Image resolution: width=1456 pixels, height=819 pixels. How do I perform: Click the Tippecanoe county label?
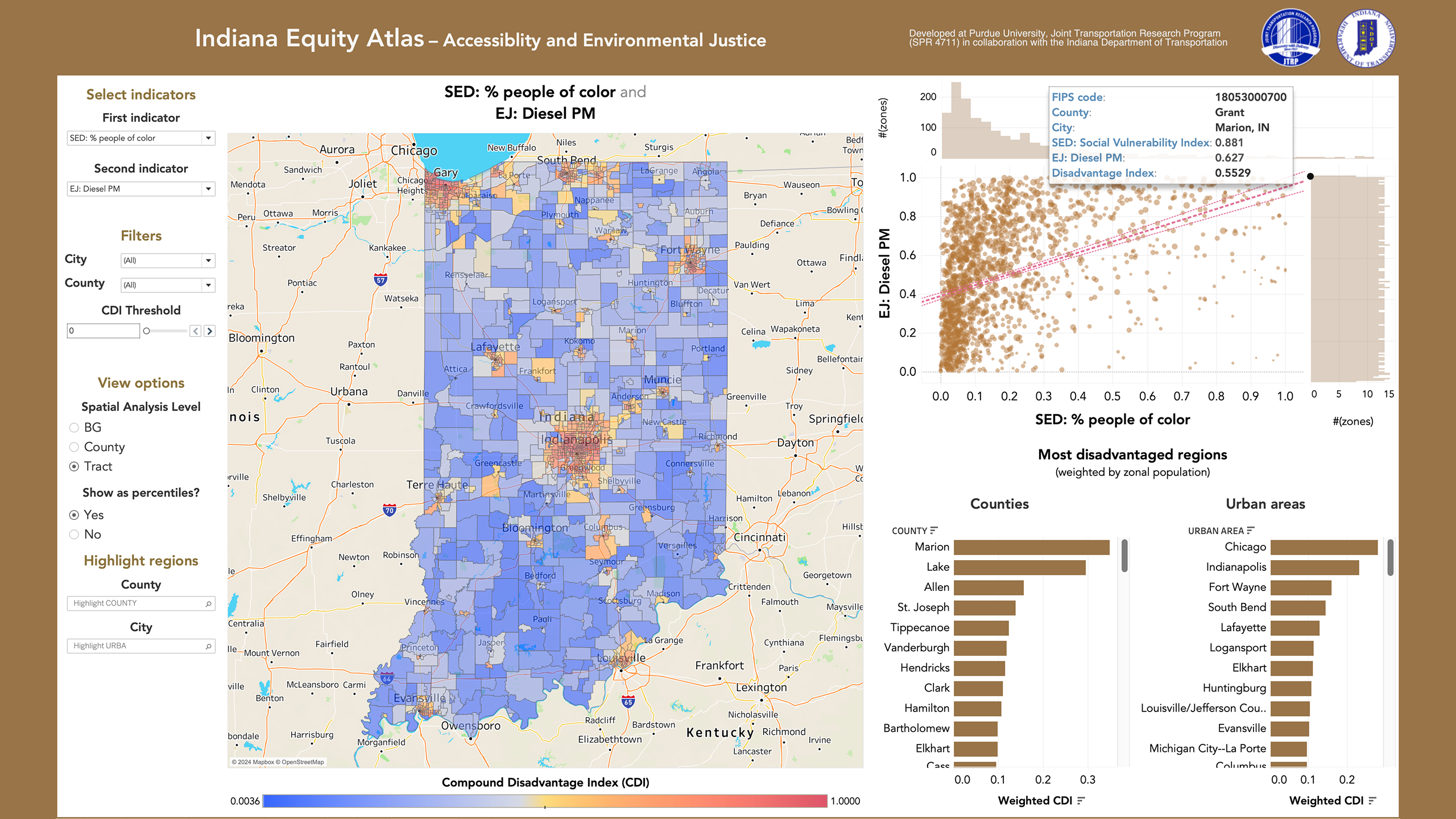coord(920,628)
